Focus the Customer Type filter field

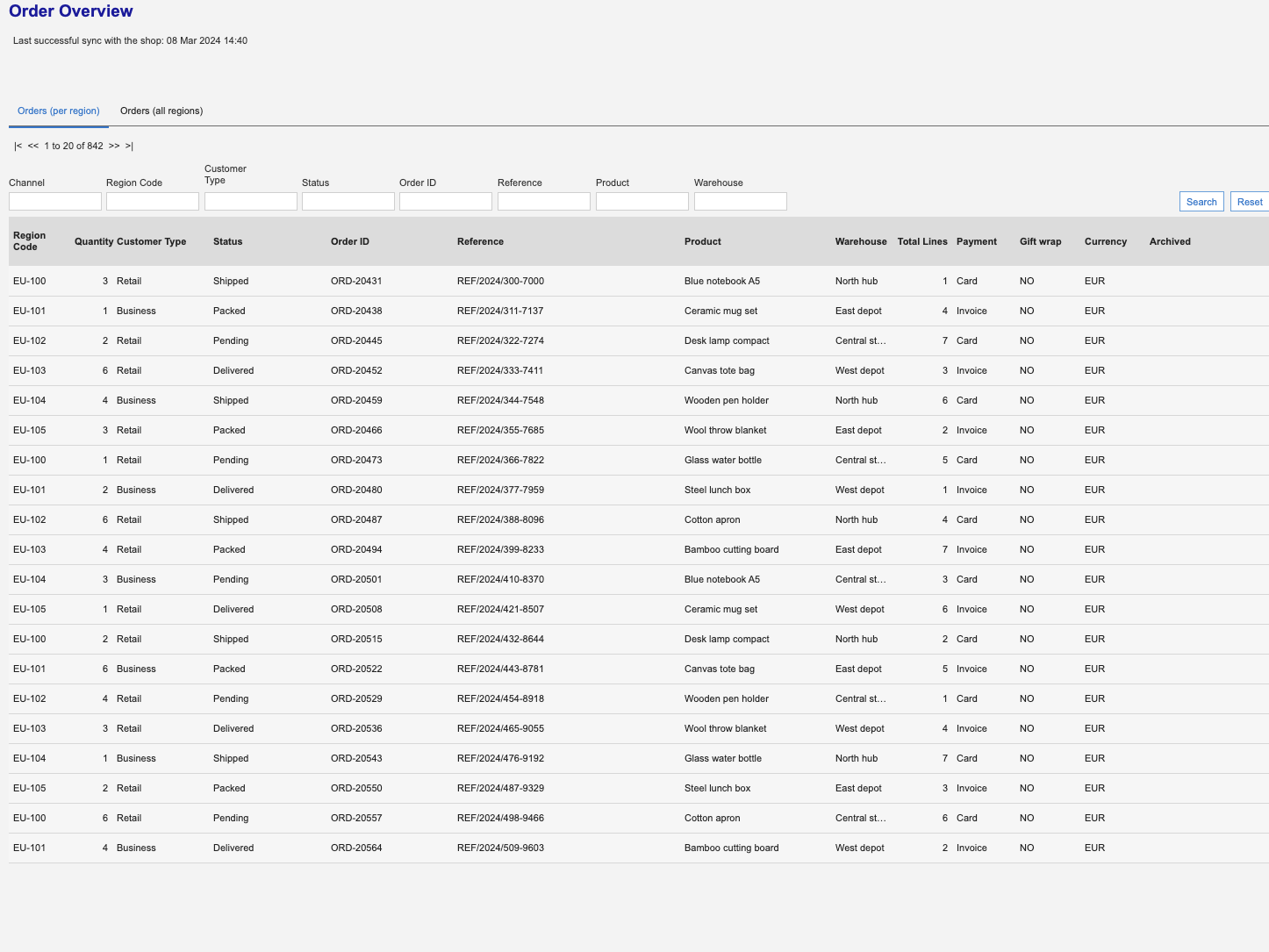[x=251, y=201]
